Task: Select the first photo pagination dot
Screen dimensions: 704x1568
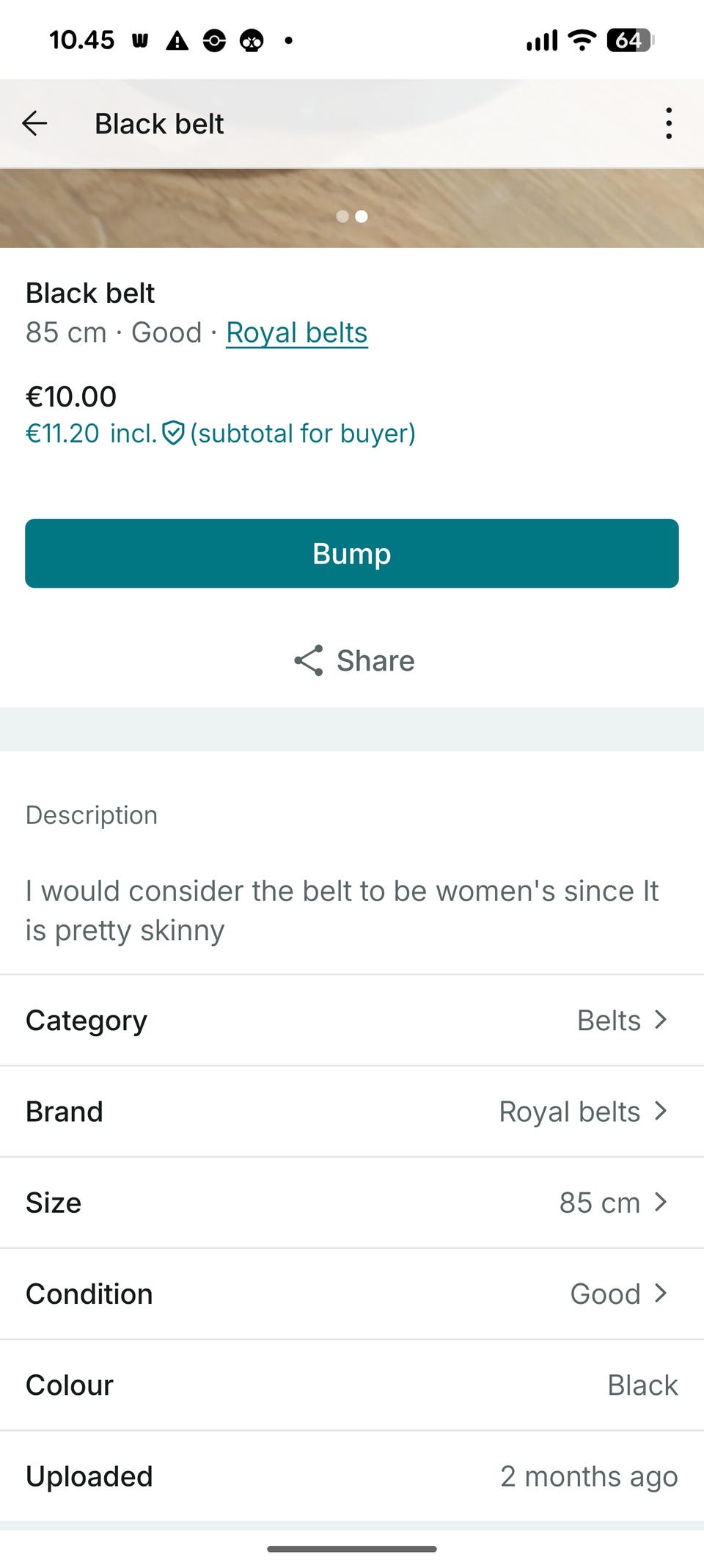Action: tap(342, 216)
